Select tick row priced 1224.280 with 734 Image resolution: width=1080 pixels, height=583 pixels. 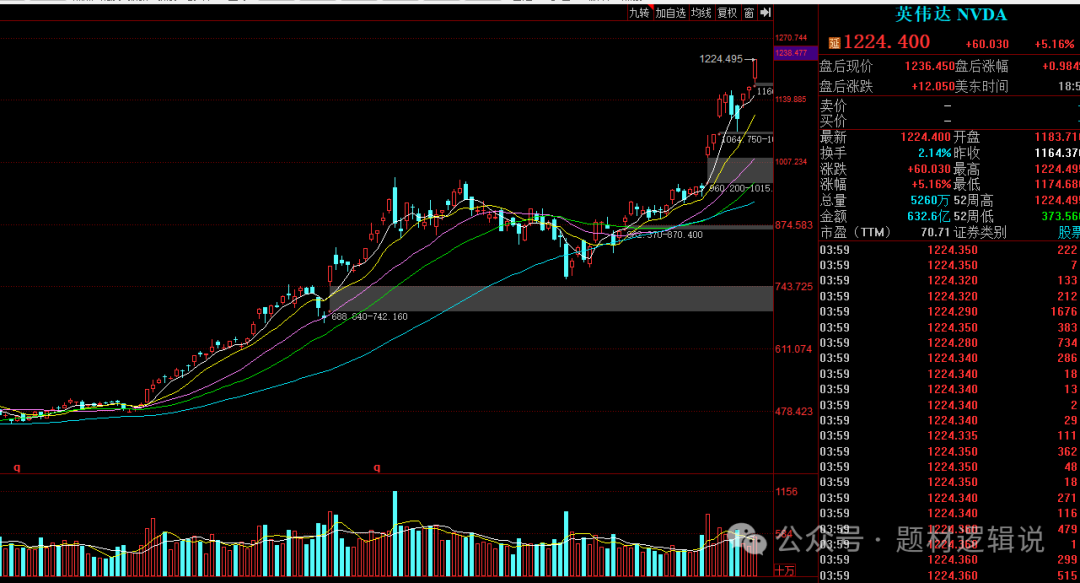pyautogui.click(x=949, y=342)
